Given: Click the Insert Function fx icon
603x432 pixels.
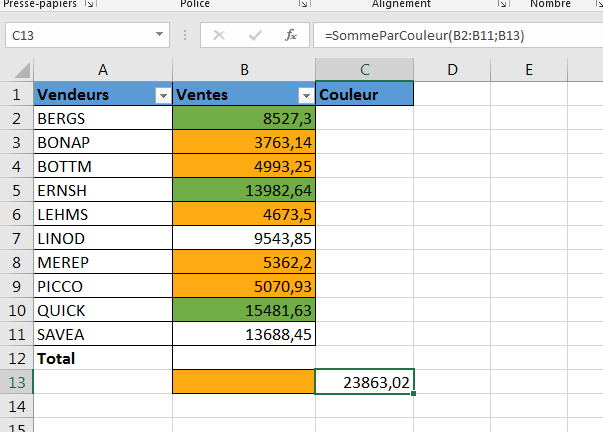Looking at the screenshot, I should click(291, 35).
